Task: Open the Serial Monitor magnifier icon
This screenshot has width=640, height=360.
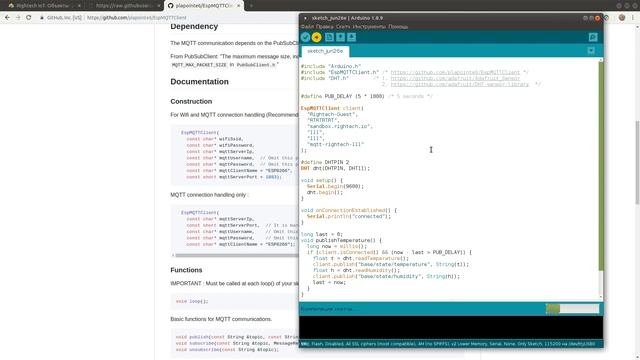Action: pyautogui.click(x=593, y=37)
